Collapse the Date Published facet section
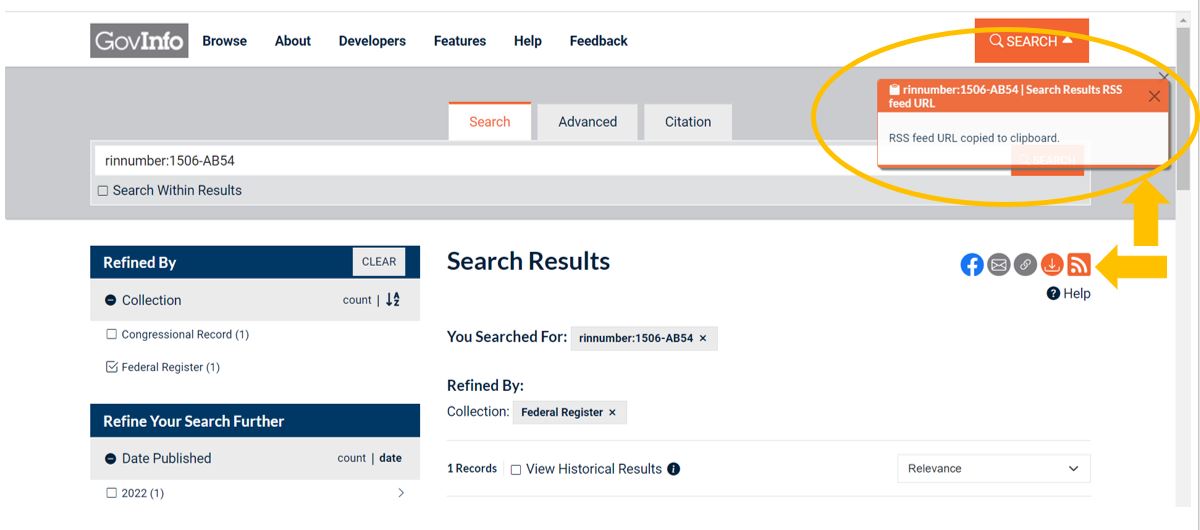The width and height of the screenshot is (1200, 530). point(111,458)
